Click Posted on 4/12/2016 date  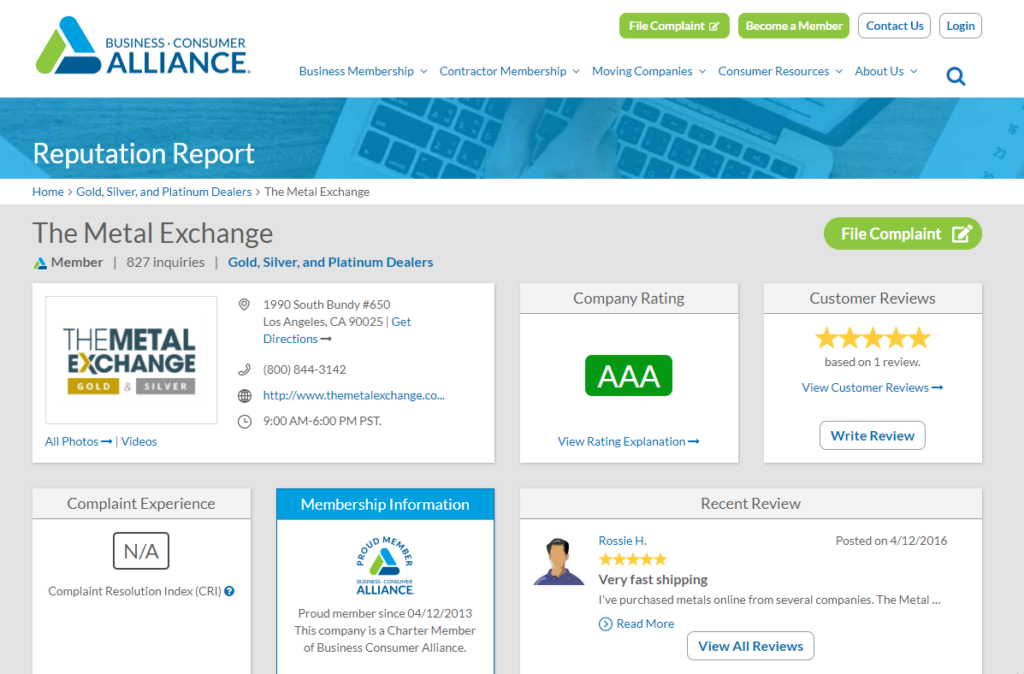[x=891, y=541]
